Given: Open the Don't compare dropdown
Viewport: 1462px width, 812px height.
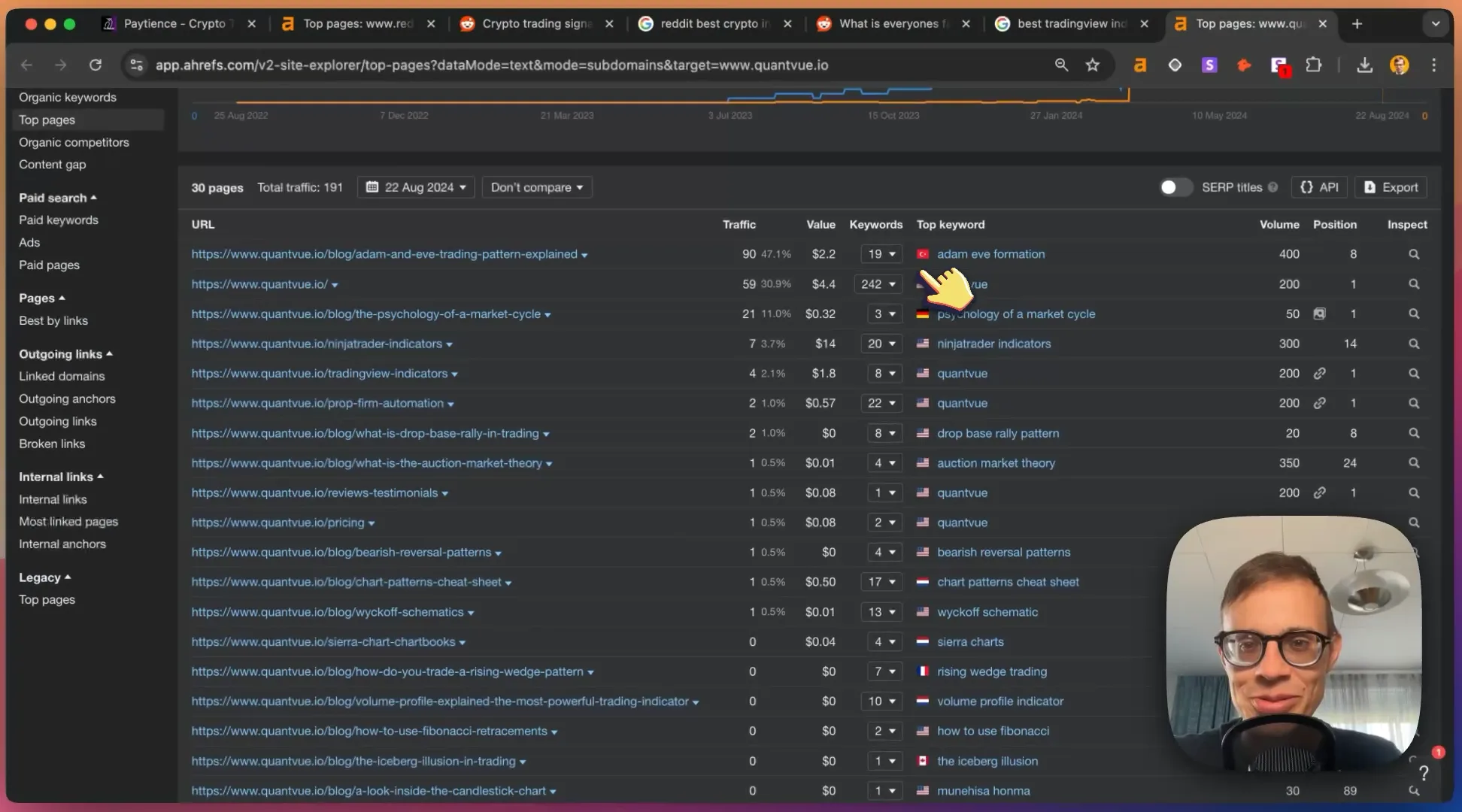Looking at the screenshot, I should click(537, 187).
